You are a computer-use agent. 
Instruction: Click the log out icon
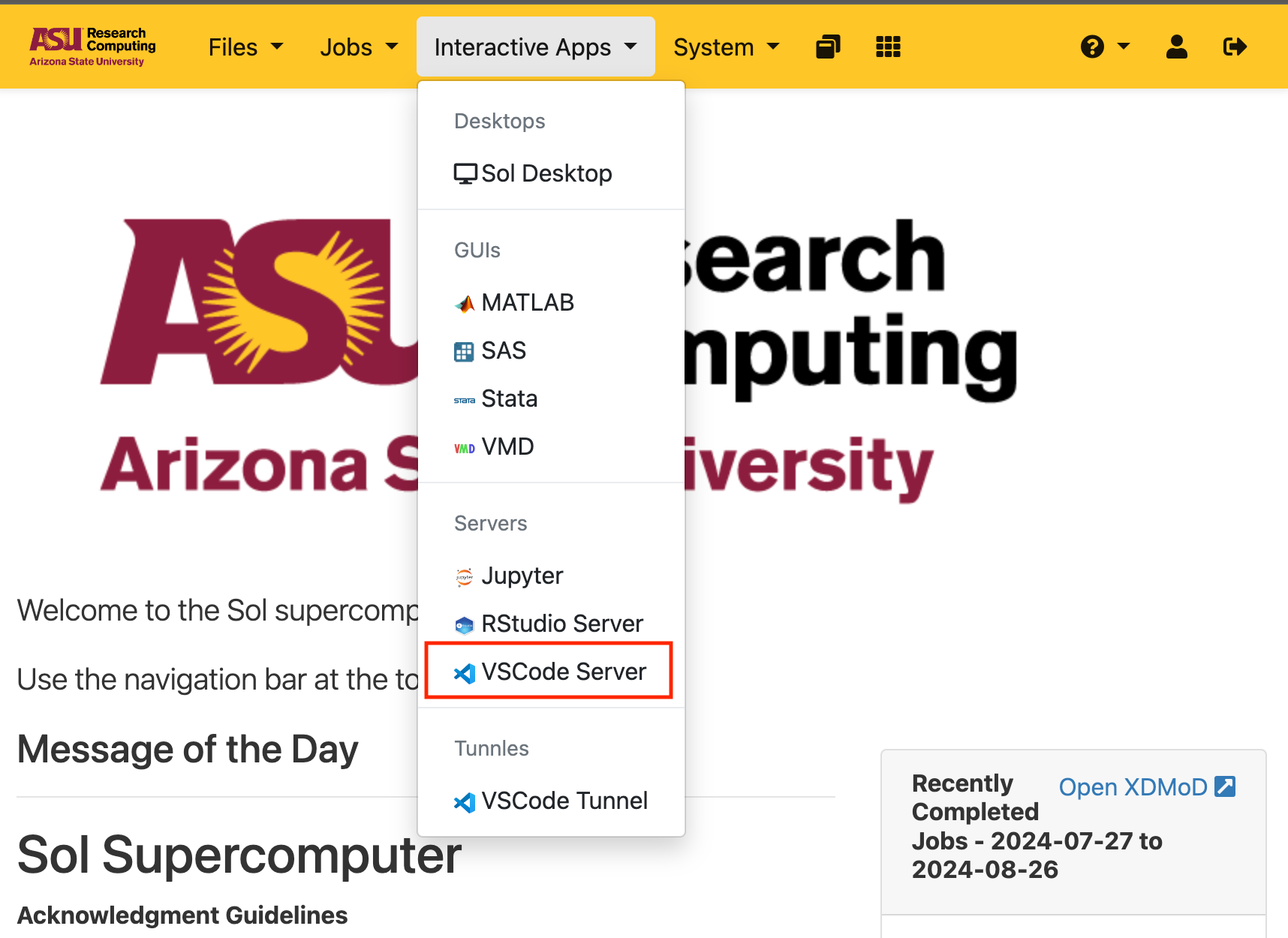[x=1234, y=47]
